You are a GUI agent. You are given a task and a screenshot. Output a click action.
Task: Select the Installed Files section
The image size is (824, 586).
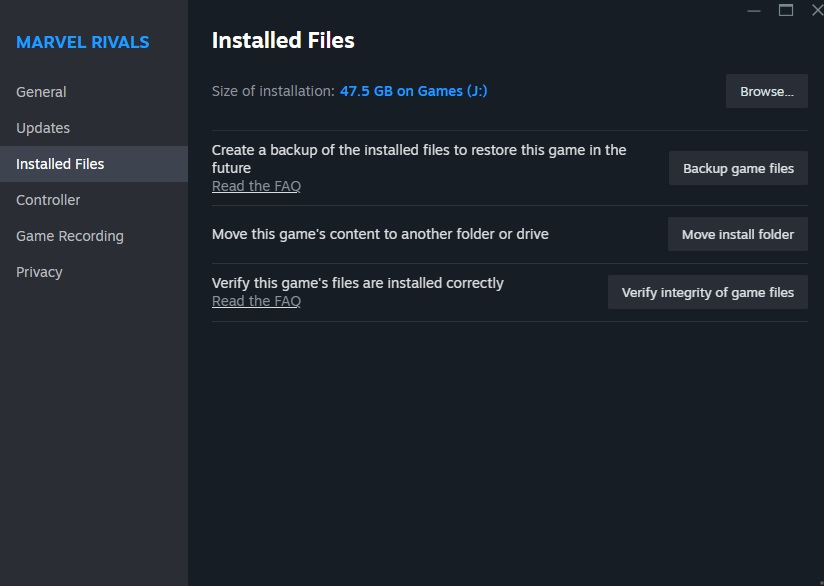click(60, 163)
